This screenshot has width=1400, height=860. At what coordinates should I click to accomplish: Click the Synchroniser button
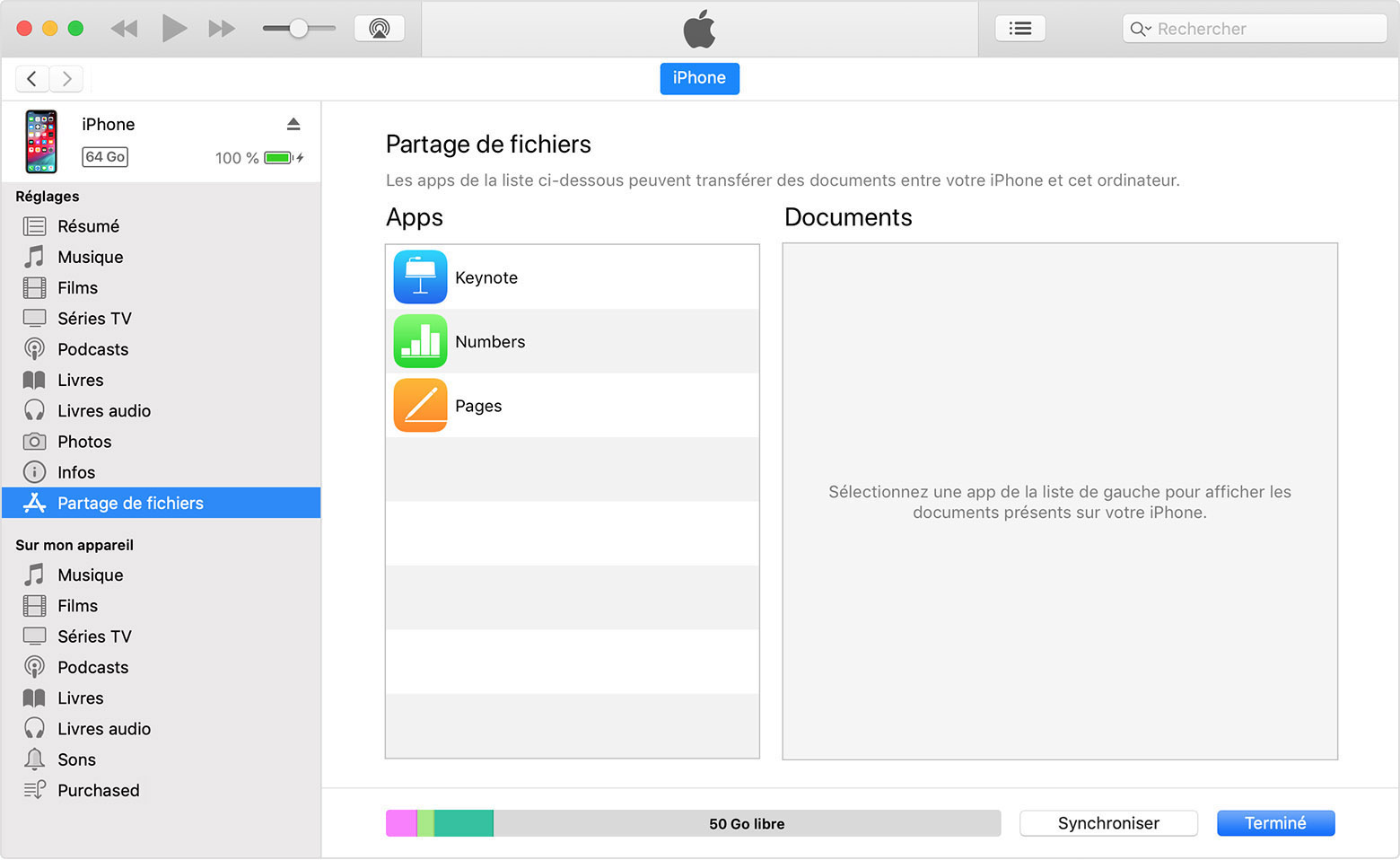click(x=1108, y=823)
